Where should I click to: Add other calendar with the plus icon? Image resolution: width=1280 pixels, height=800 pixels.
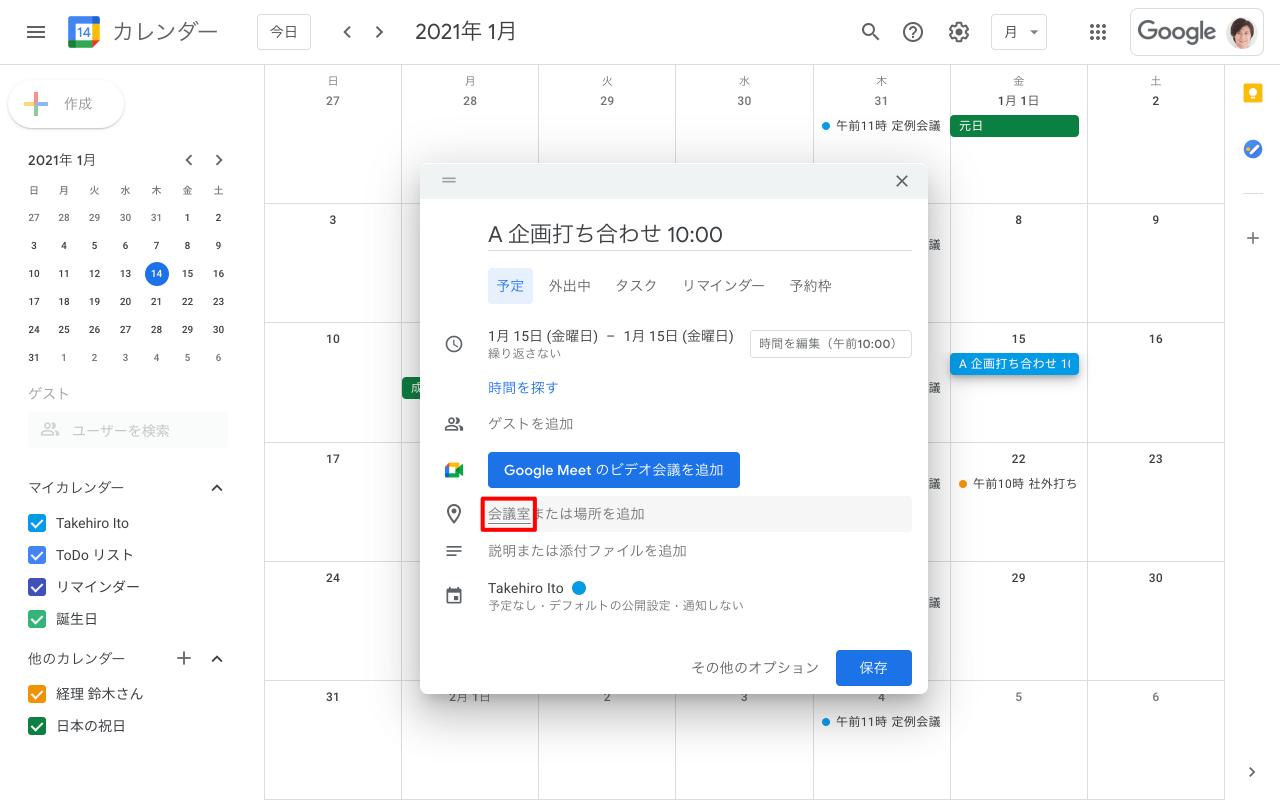click(x=184, y=658)
